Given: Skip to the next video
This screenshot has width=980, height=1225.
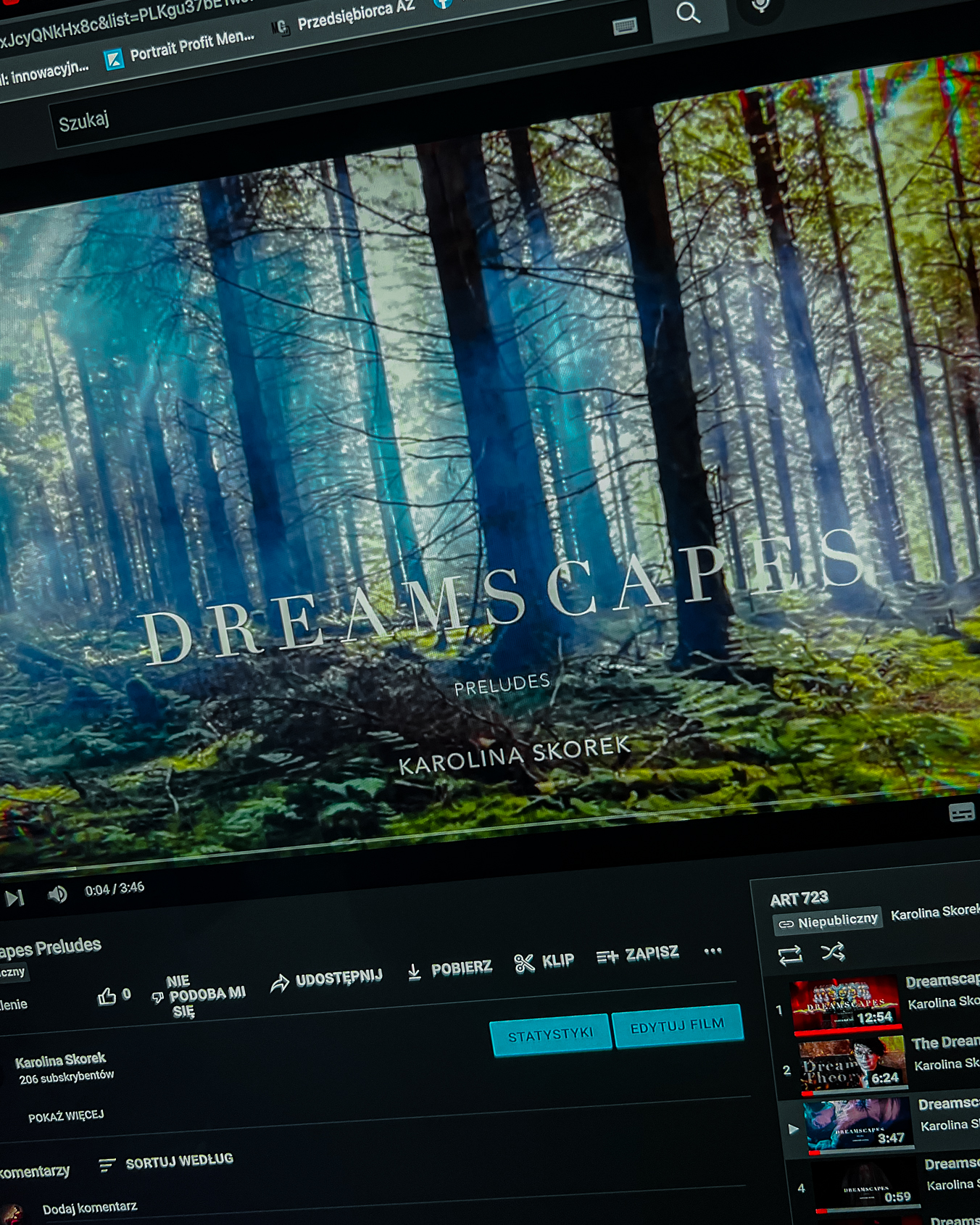Looking at the screenshot, I should point(14,899).
